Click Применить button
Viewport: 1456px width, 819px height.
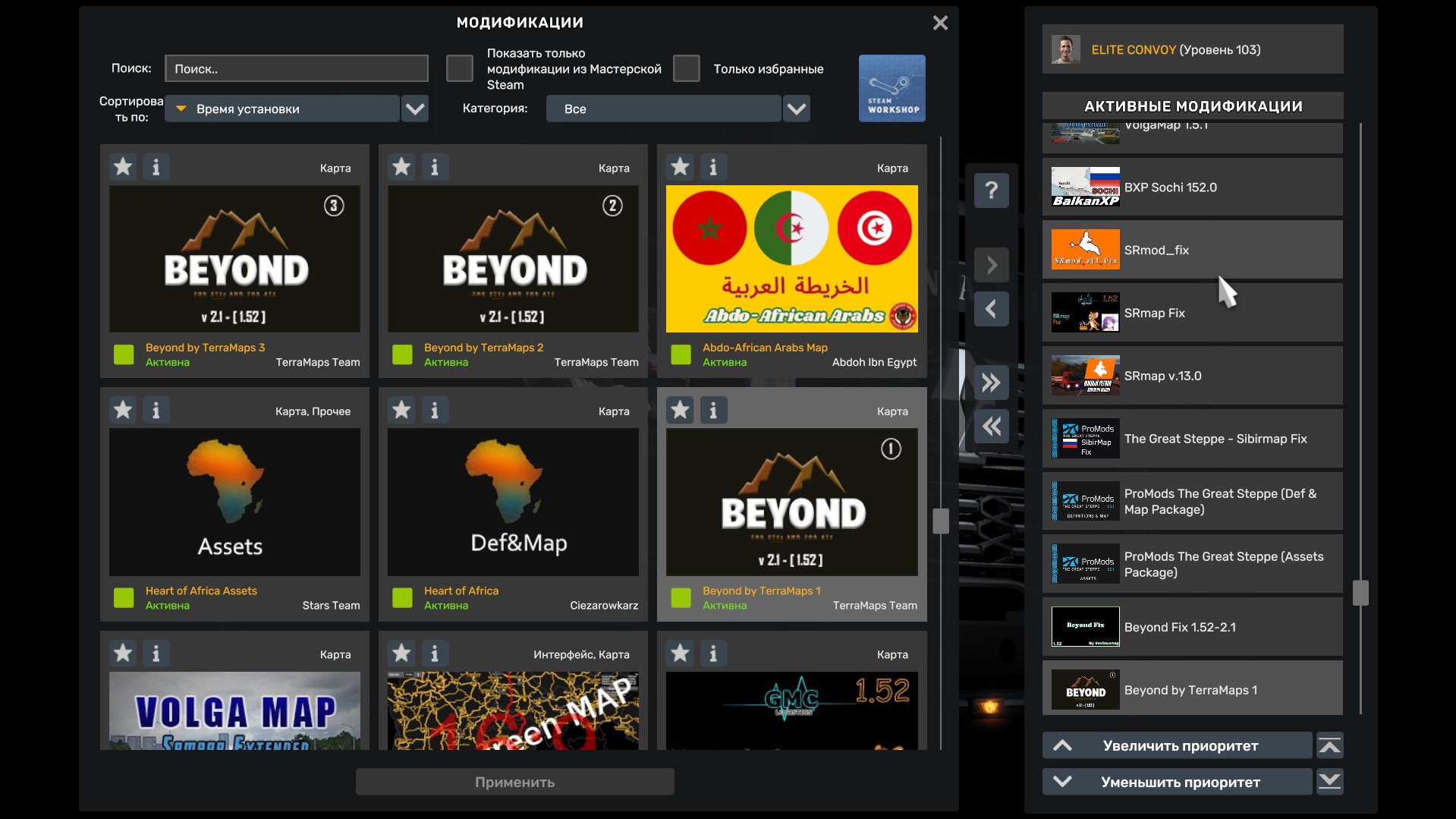tap(514, 782)
